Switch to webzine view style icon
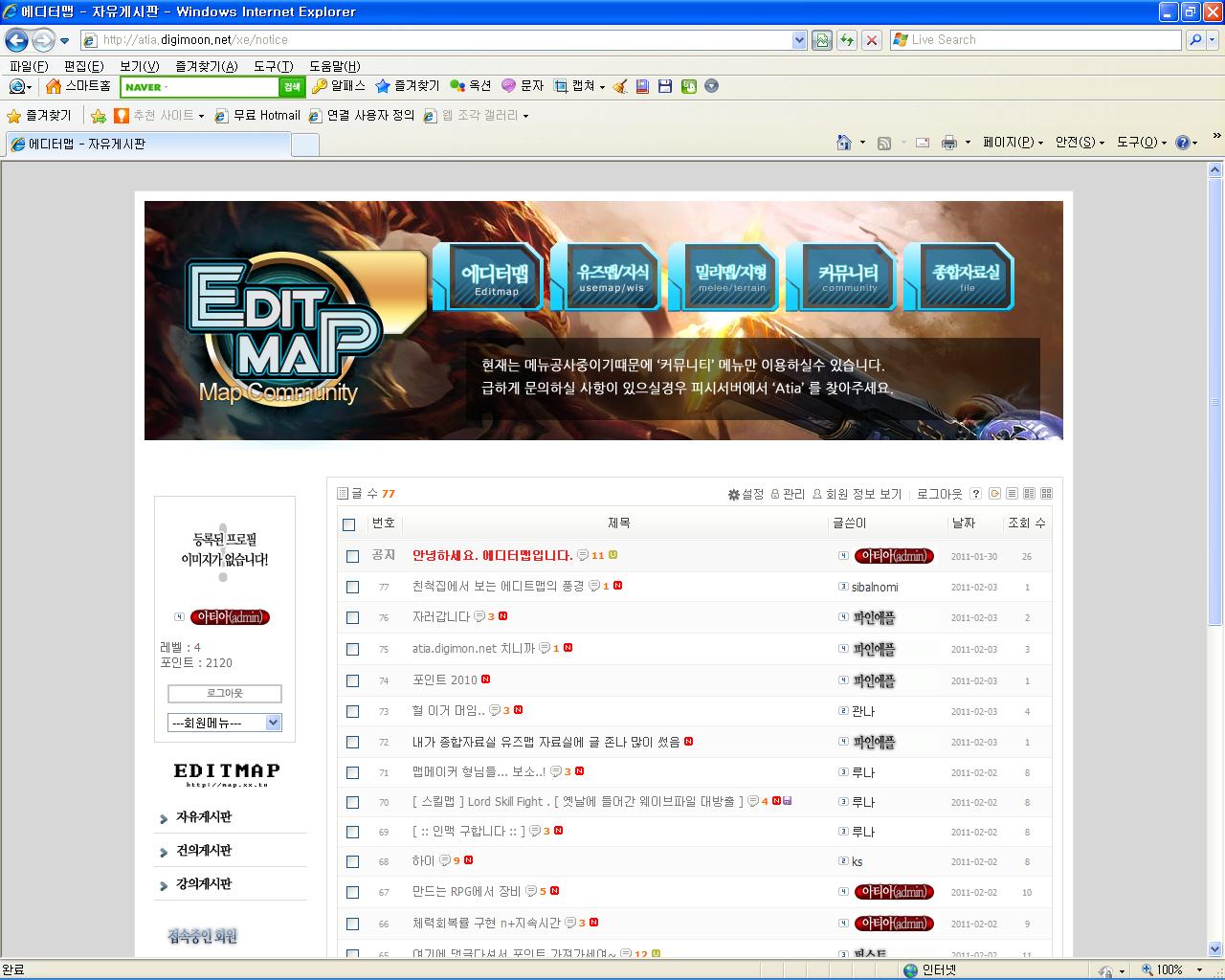Viewport: 1225px width, 980px height. [x=1029, y=494]
